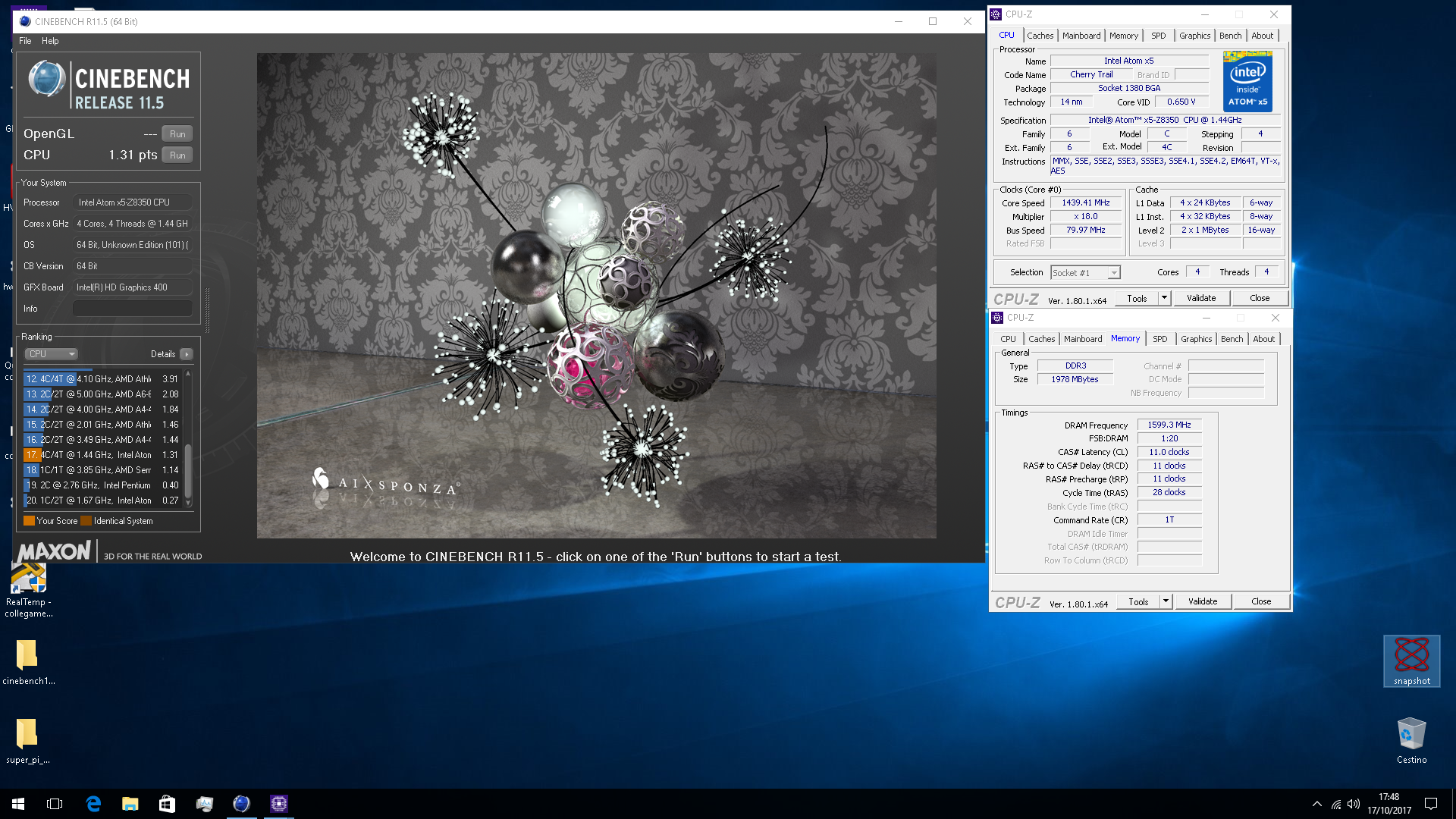Select ranking row 17 Intel Atom 1.31
1456x819 pixels.
(x=102, y=455)
